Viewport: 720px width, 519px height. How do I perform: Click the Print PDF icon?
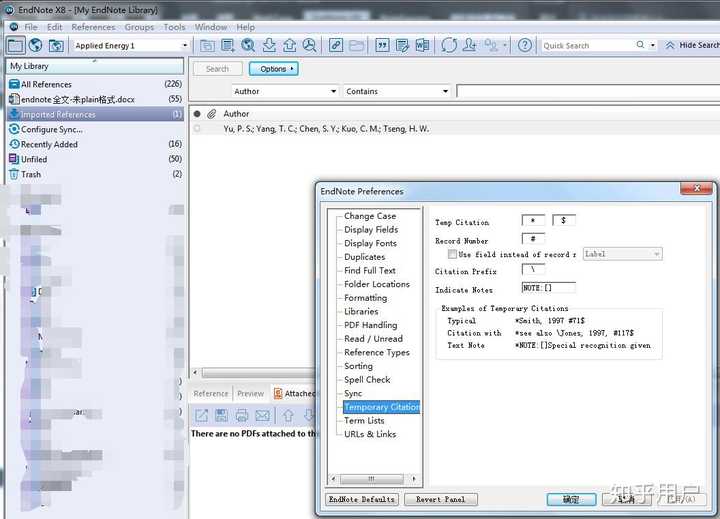point(242,416)
